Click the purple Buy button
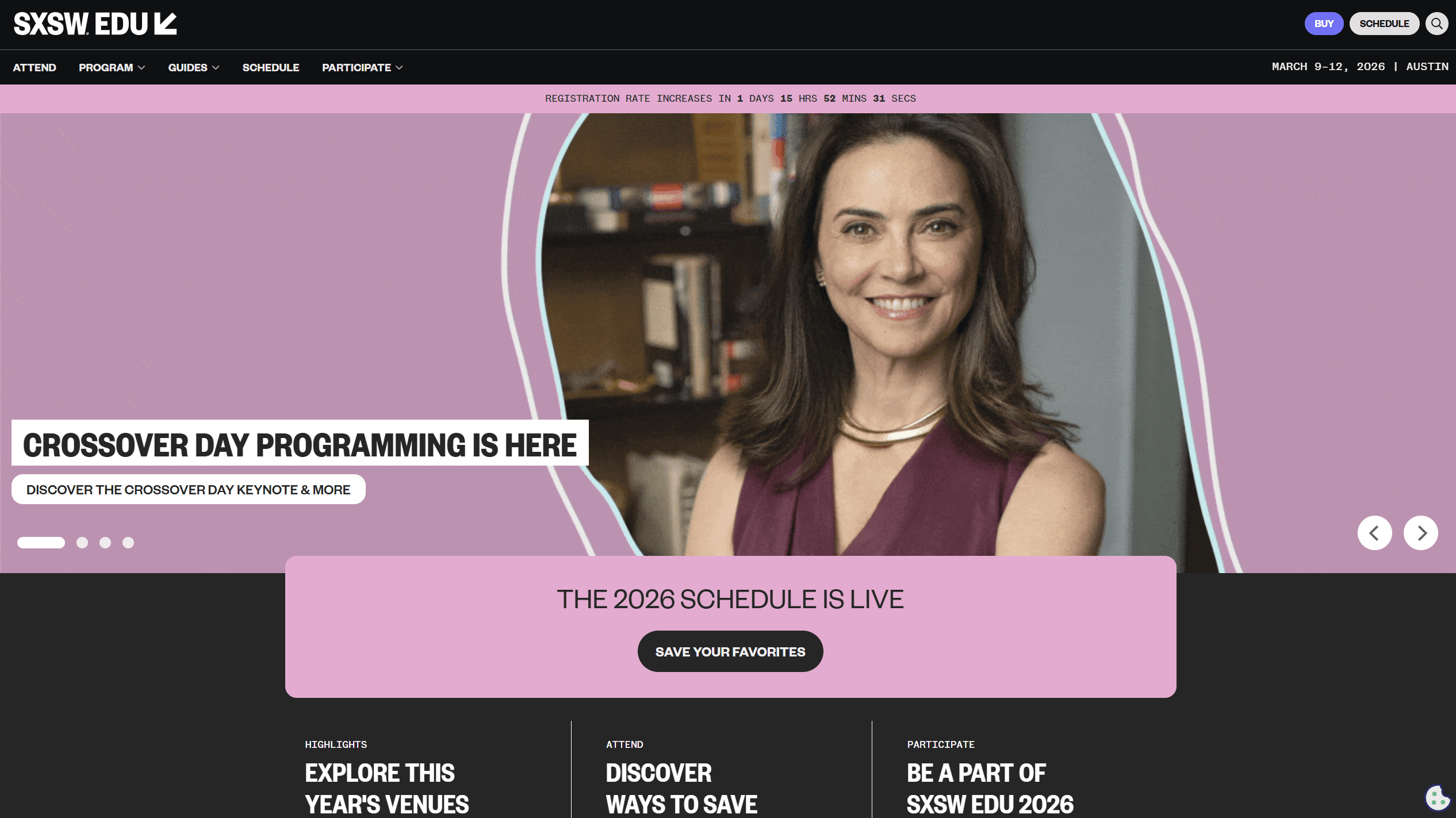The height and width of the screenshot is (818, 1456). click(1324, 24)
